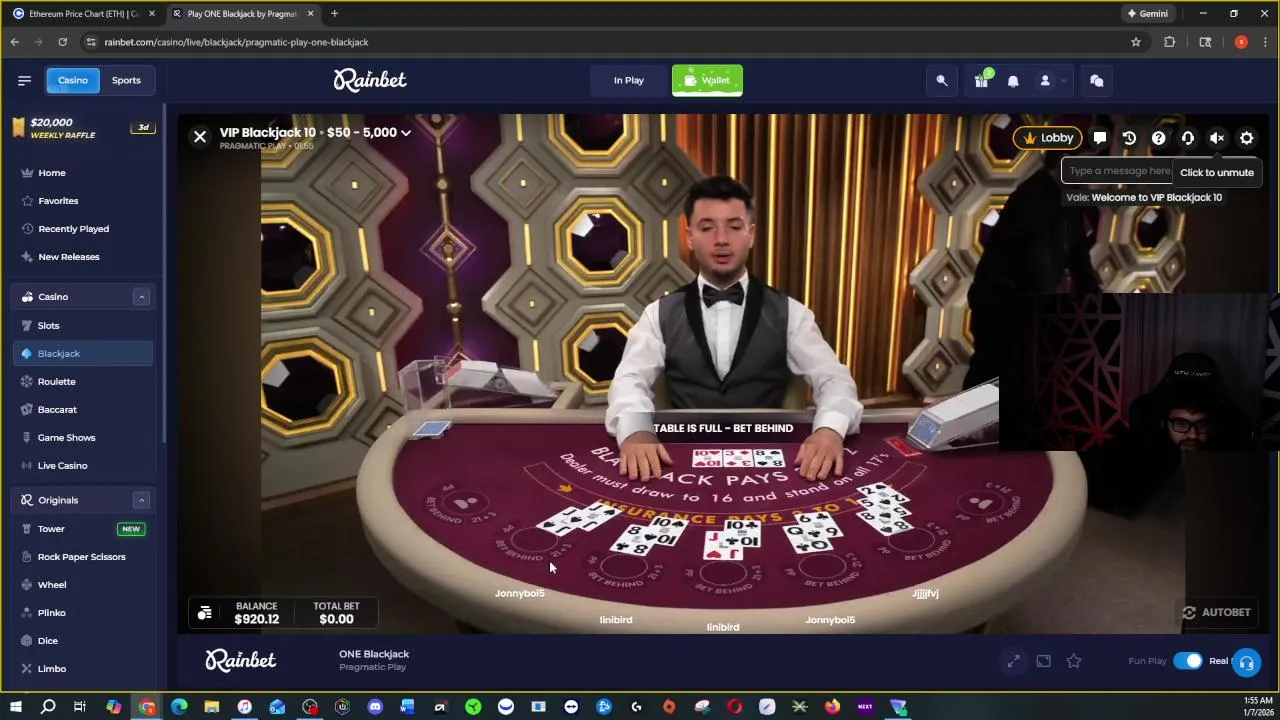Go back to the Lobby
The width and height of the screenshot is (1280, 720).
click(x=1047, y=138)
